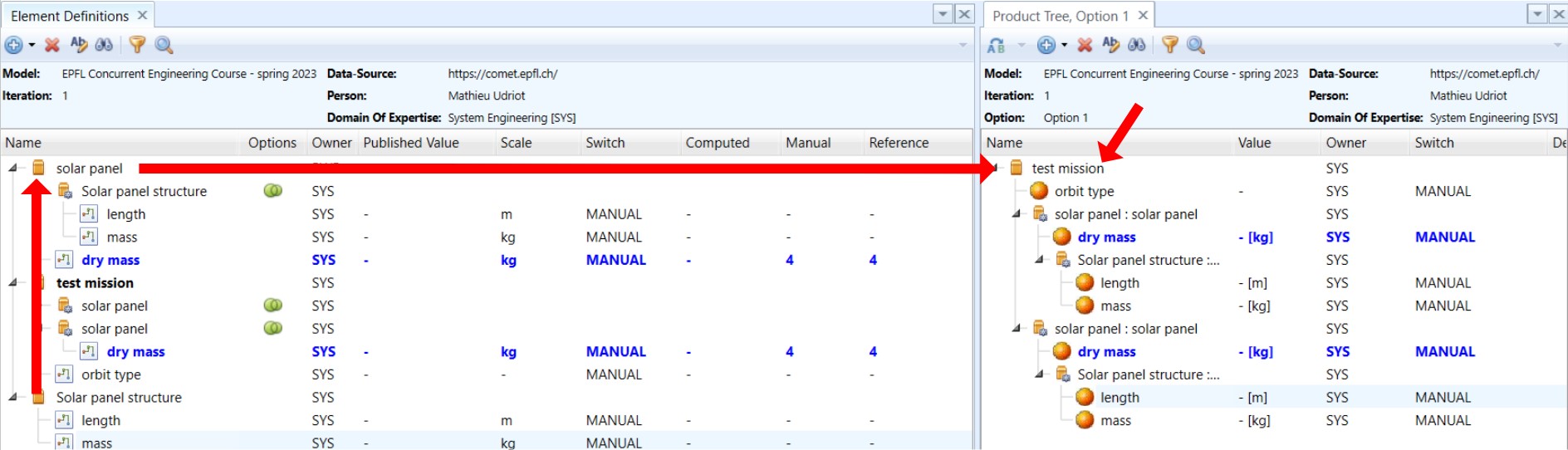Click the parameter icon of bold 'dry mass' under solar panel
Screen dimensions: 1568x450
point(64,260)
